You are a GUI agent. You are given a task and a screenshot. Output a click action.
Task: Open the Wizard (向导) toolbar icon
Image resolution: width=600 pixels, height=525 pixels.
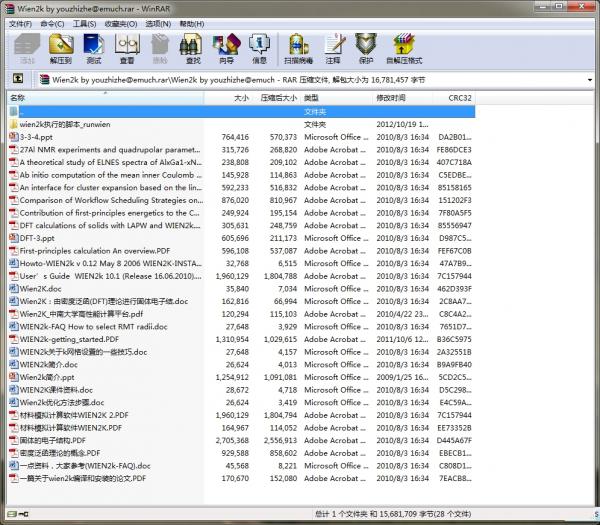[x=226, y=48]
